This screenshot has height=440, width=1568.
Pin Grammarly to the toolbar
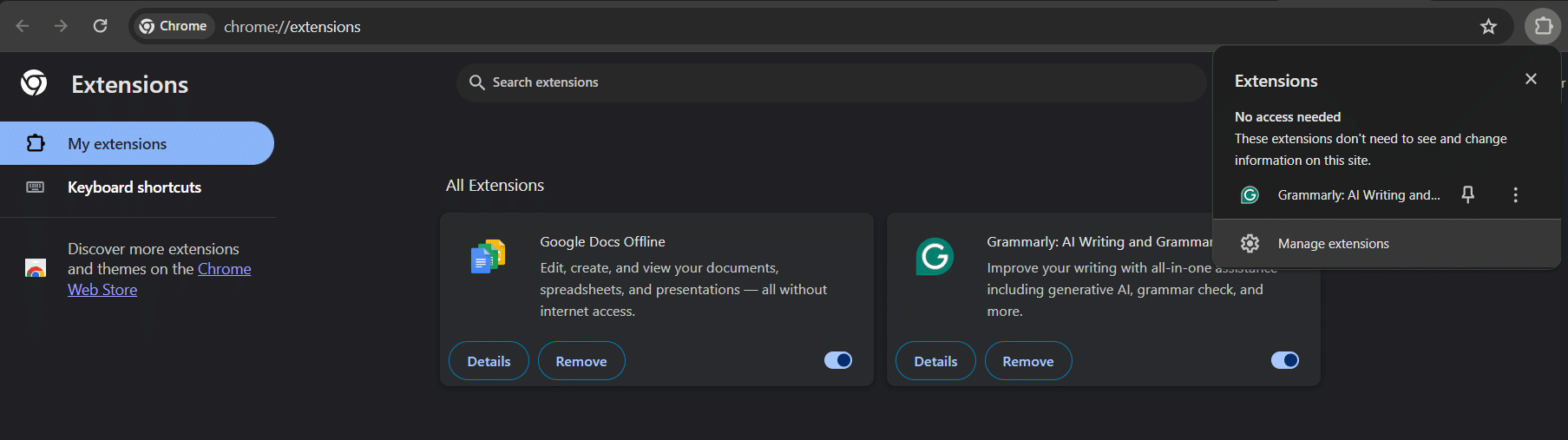1467,194
